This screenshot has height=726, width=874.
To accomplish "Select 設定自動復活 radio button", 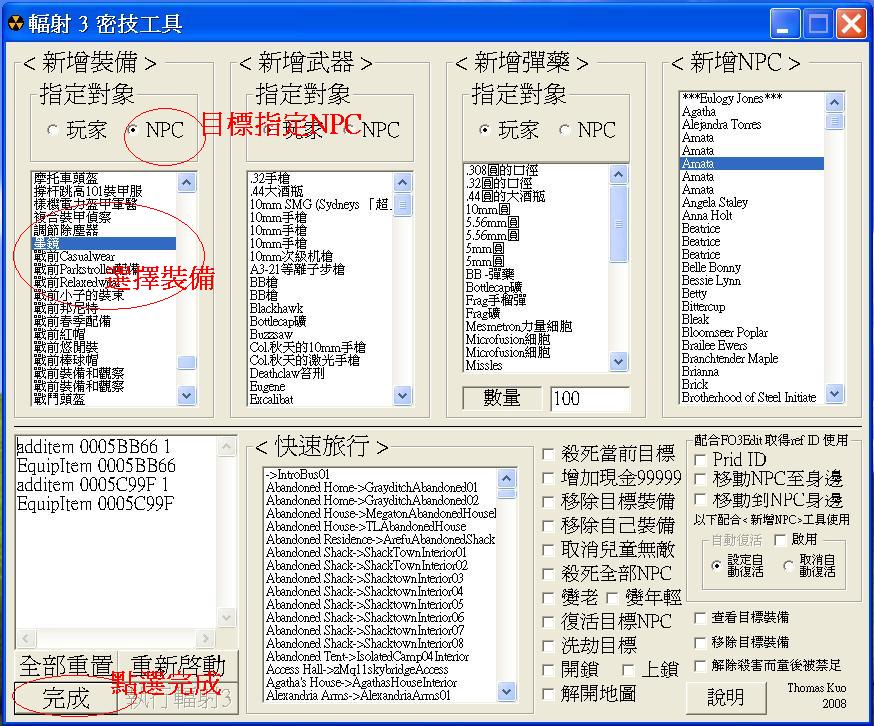I will point(715,566).
